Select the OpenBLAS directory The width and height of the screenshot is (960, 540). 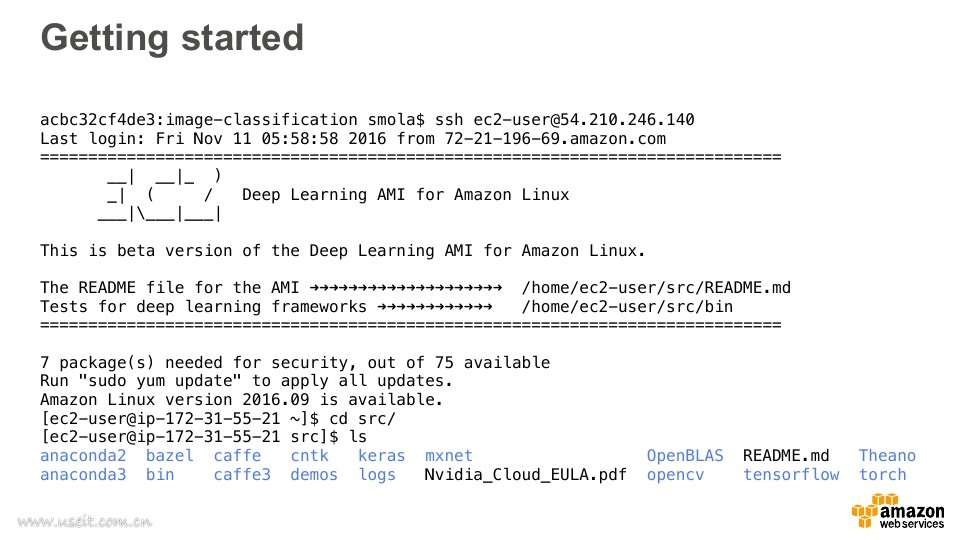(x=685, y=456)
